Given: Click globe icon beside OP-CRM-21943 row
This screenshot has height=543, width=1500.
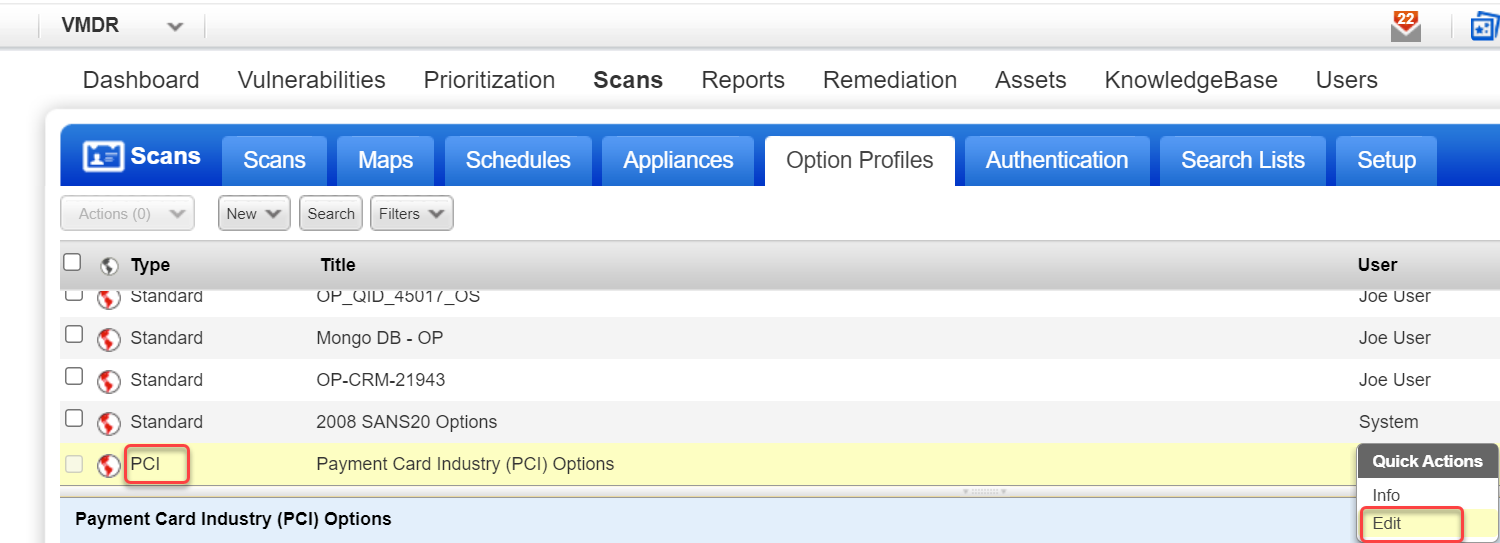Looking at the screenshot, I should pos(109,381).
